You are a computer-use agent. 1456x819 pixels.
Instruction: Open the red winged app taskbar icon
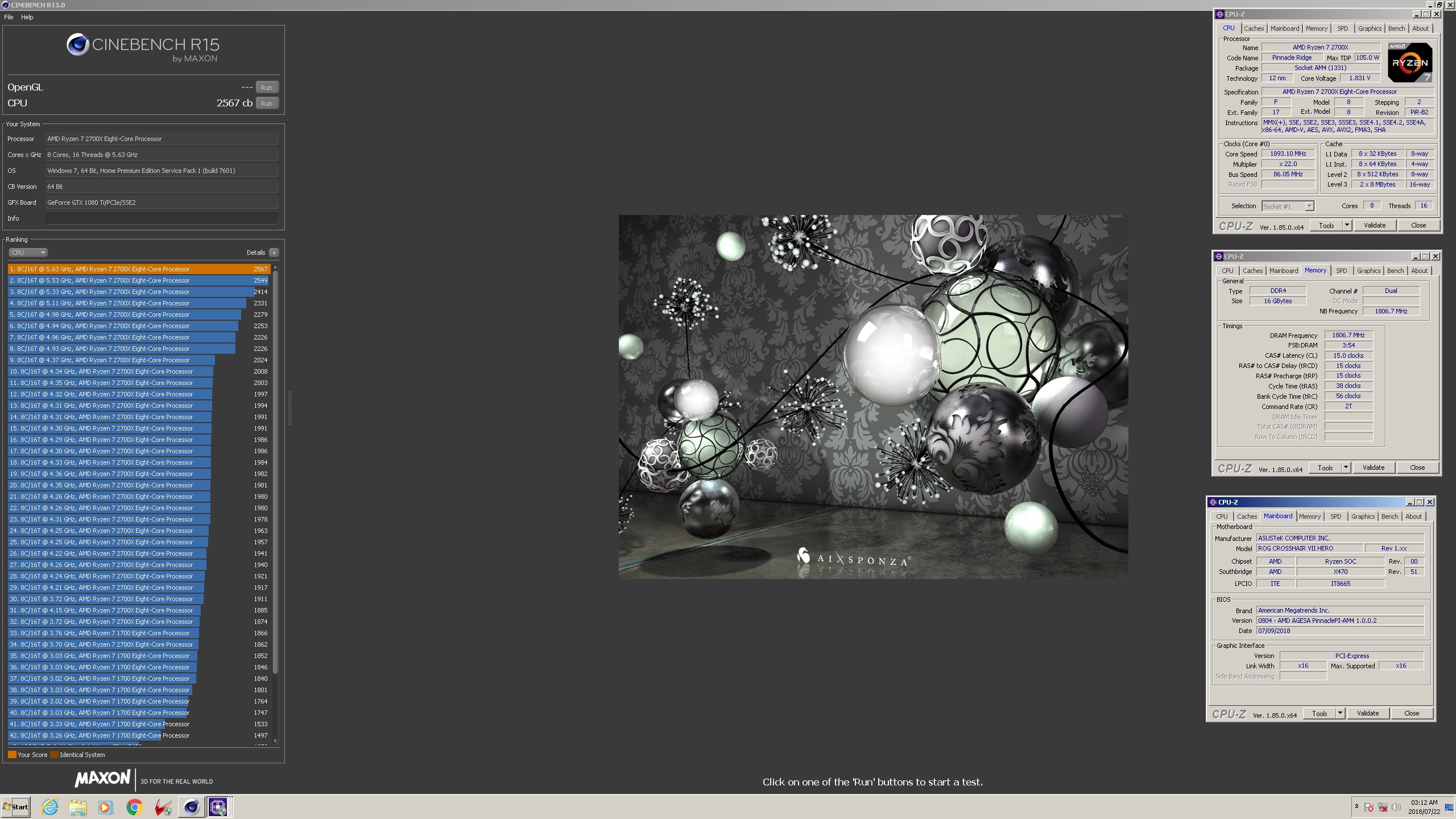[x=163, y=807]
